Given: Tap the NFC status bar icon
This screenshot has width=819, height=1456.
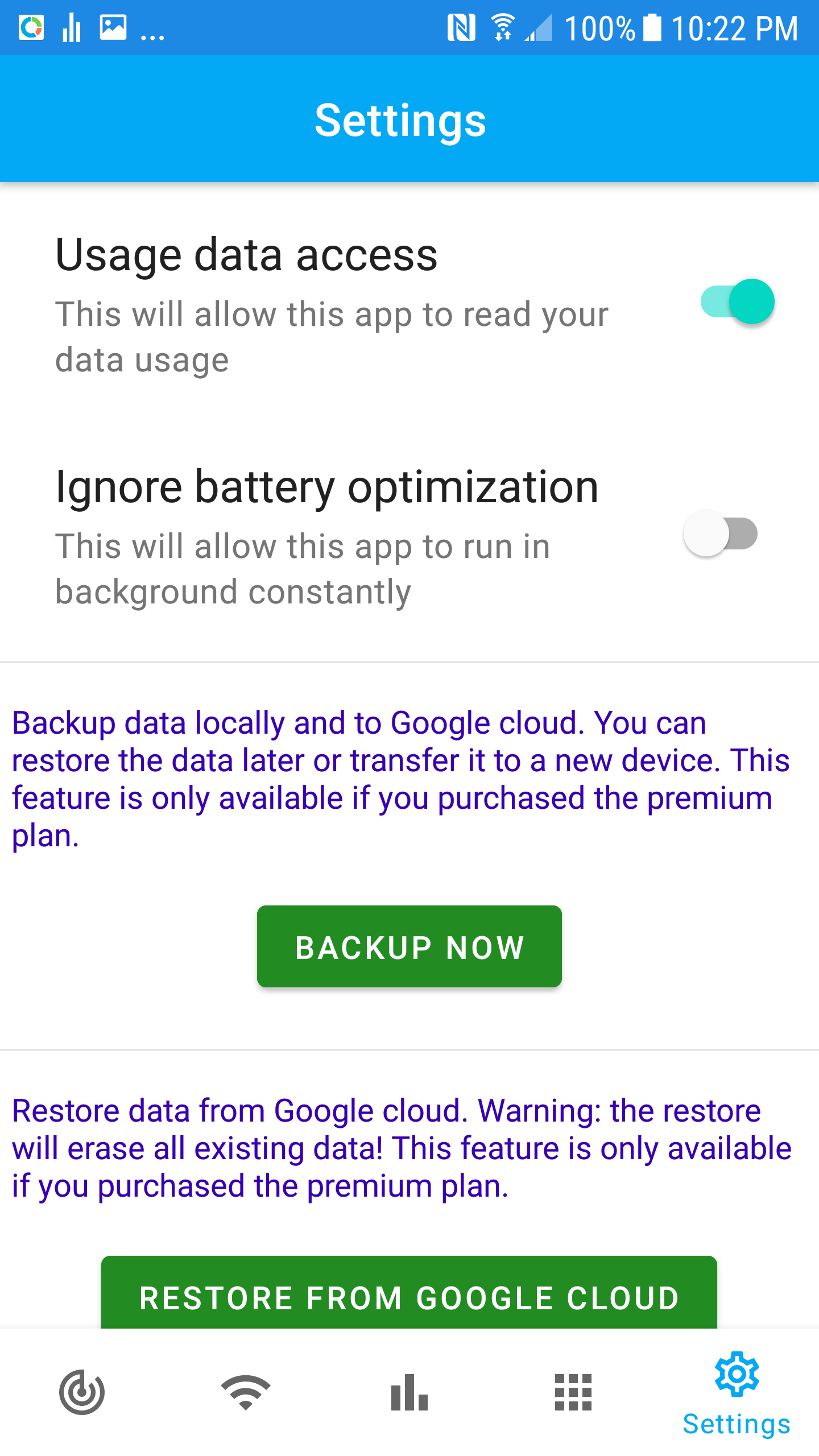Looking at the screenshot, I should point(461,27).
